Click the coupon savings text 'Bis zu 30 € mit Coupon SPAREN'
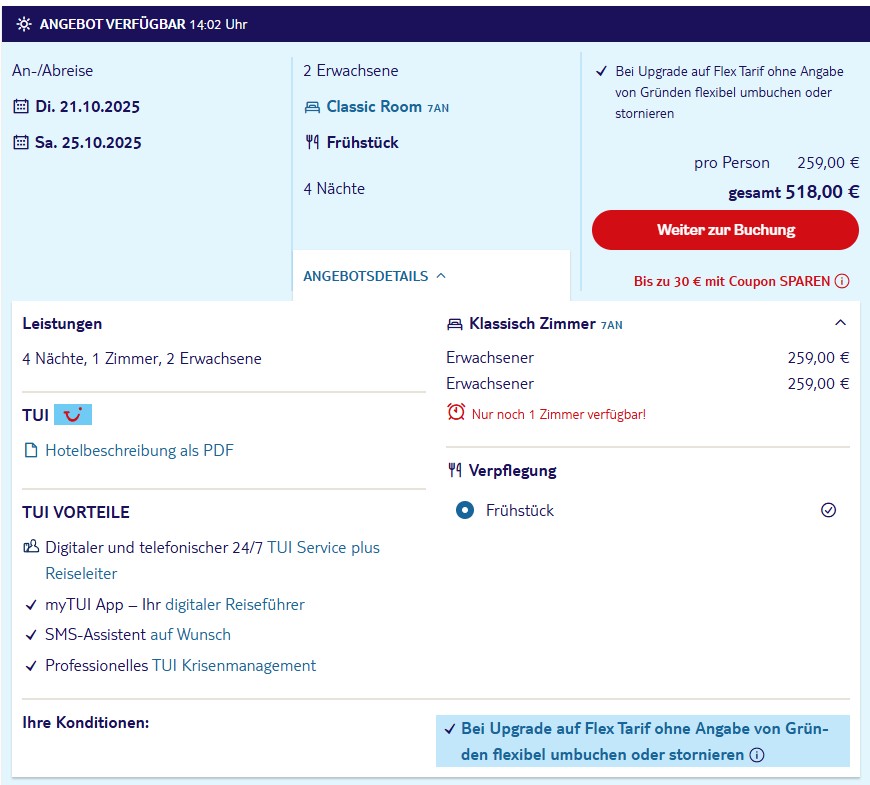This screenshot has width=870, height=785. [732, 281]
